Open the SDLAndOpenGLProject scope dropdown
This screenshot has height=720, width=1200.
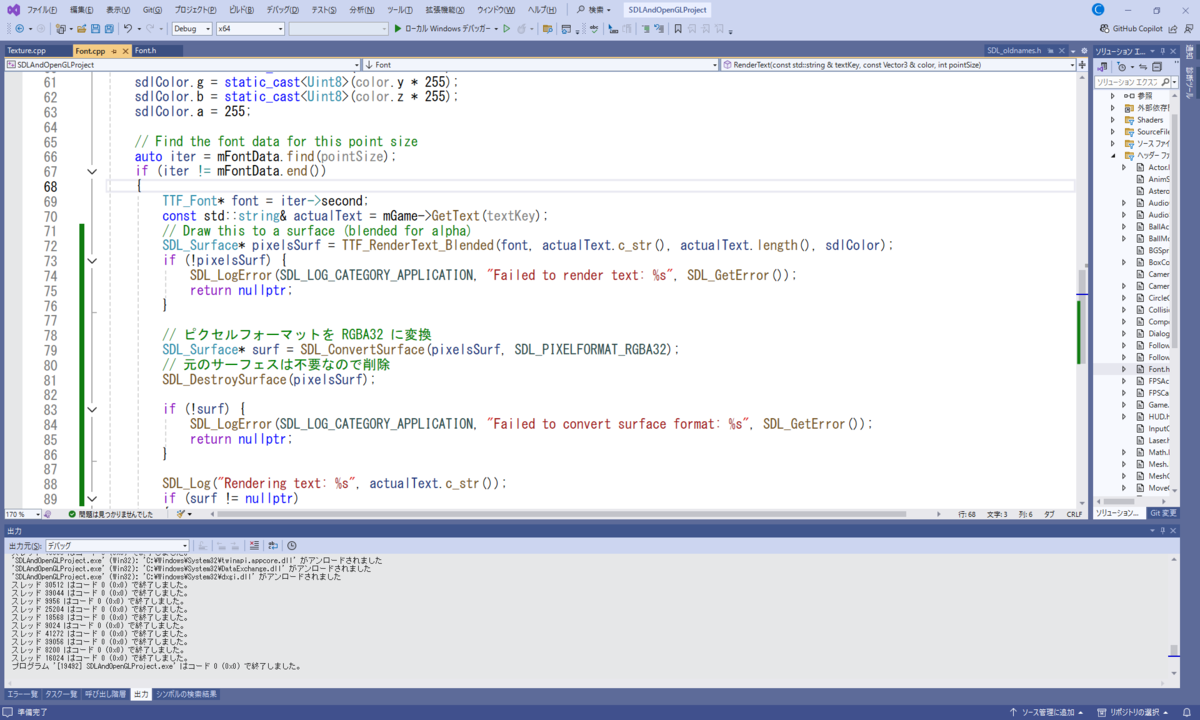[182, 64]
